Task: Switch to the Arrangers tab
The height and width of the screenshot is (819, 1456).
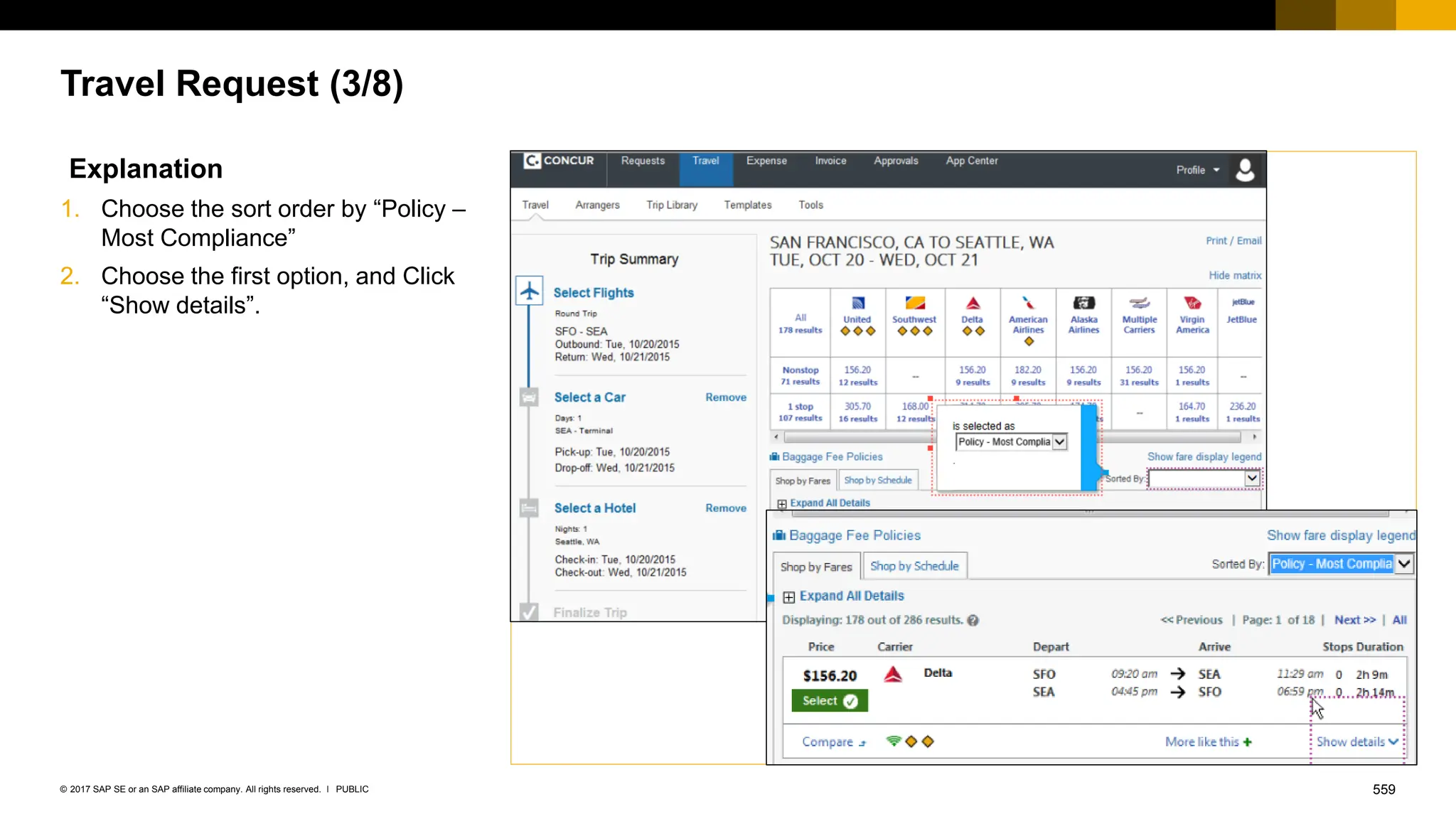Action: [597, 205]
